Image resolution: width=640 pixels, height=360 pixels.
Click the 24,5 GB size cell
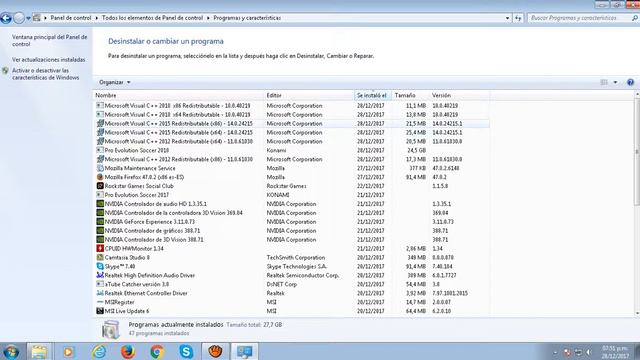pos(416,150)
